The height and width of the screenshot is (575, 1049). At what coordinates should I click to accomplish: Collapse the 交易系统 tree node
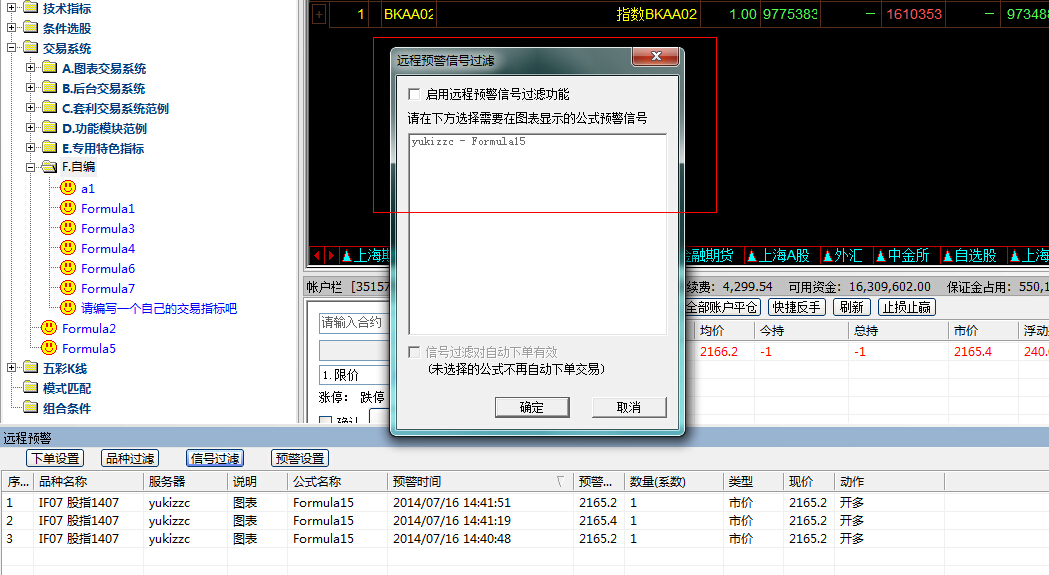pos(11,48)
